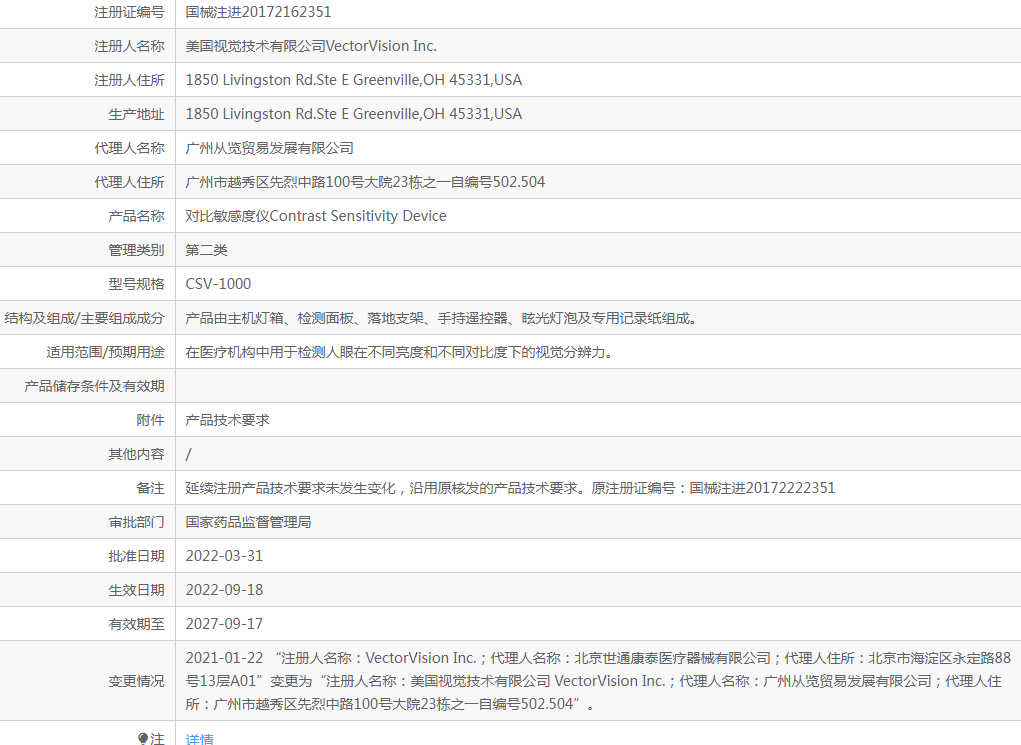The image size is (1021, 745).
Task: Click the 变更情况 label
Action: click(x=137, y=681)
